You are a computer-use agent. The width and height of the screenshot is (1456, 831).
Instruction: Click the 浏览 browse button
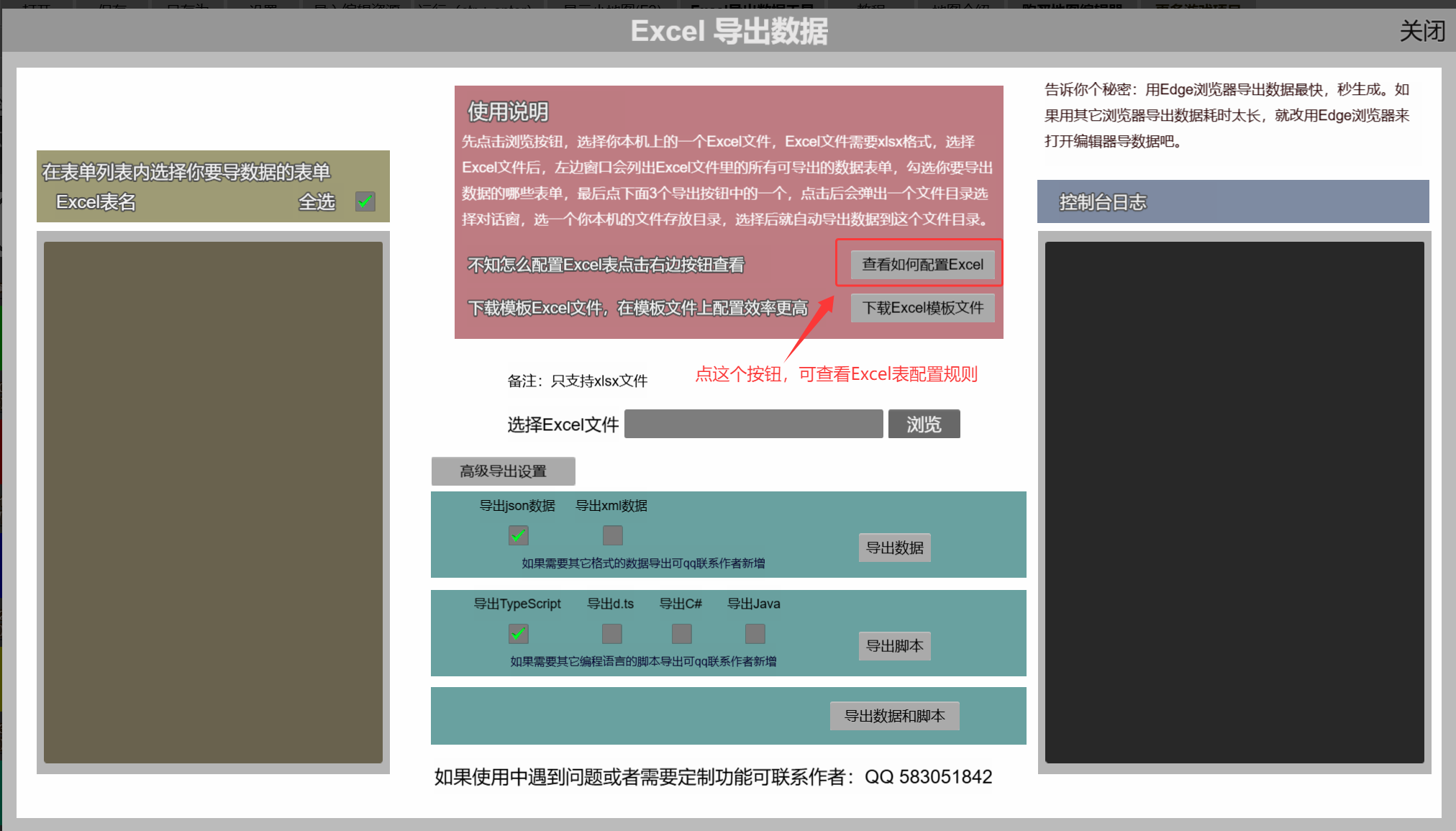click(924, 424)
